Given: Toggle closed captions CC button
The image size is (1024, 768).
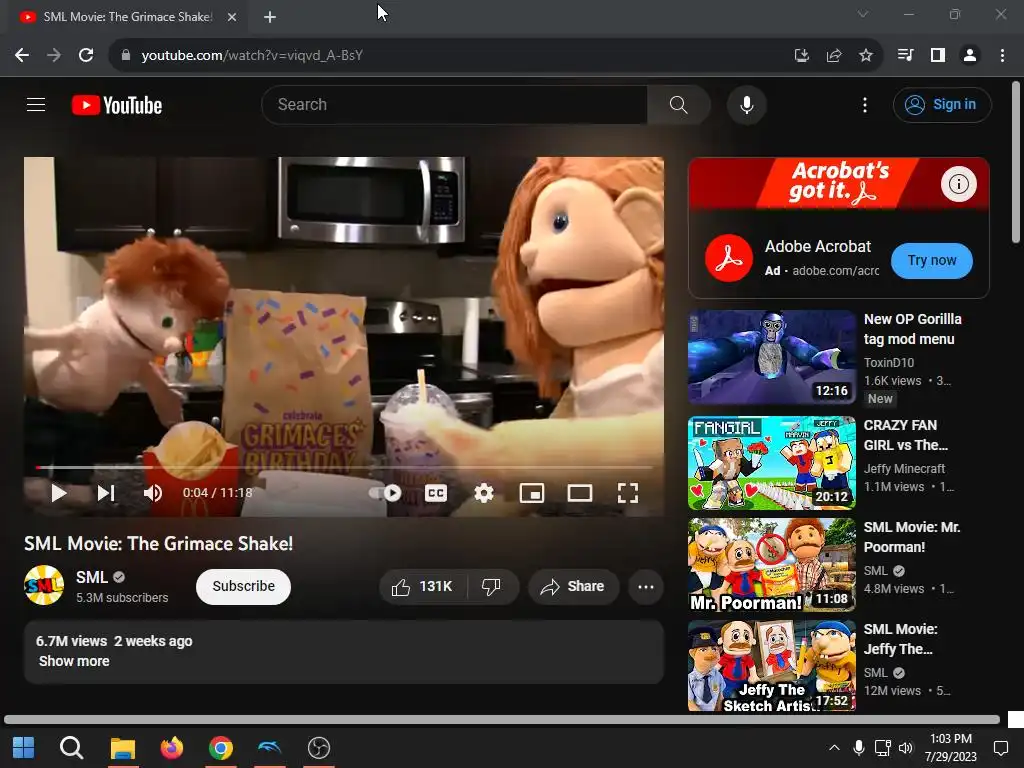Looking at the screenshot, I should (x=436, y=493).
